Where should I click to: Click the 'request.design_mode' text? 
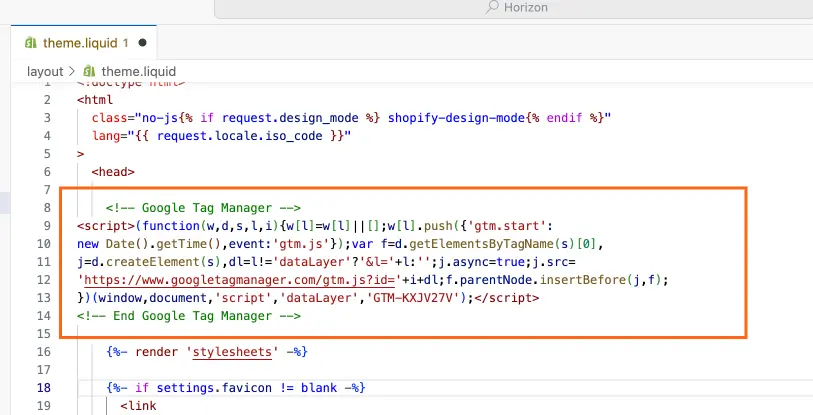[290, 118]
